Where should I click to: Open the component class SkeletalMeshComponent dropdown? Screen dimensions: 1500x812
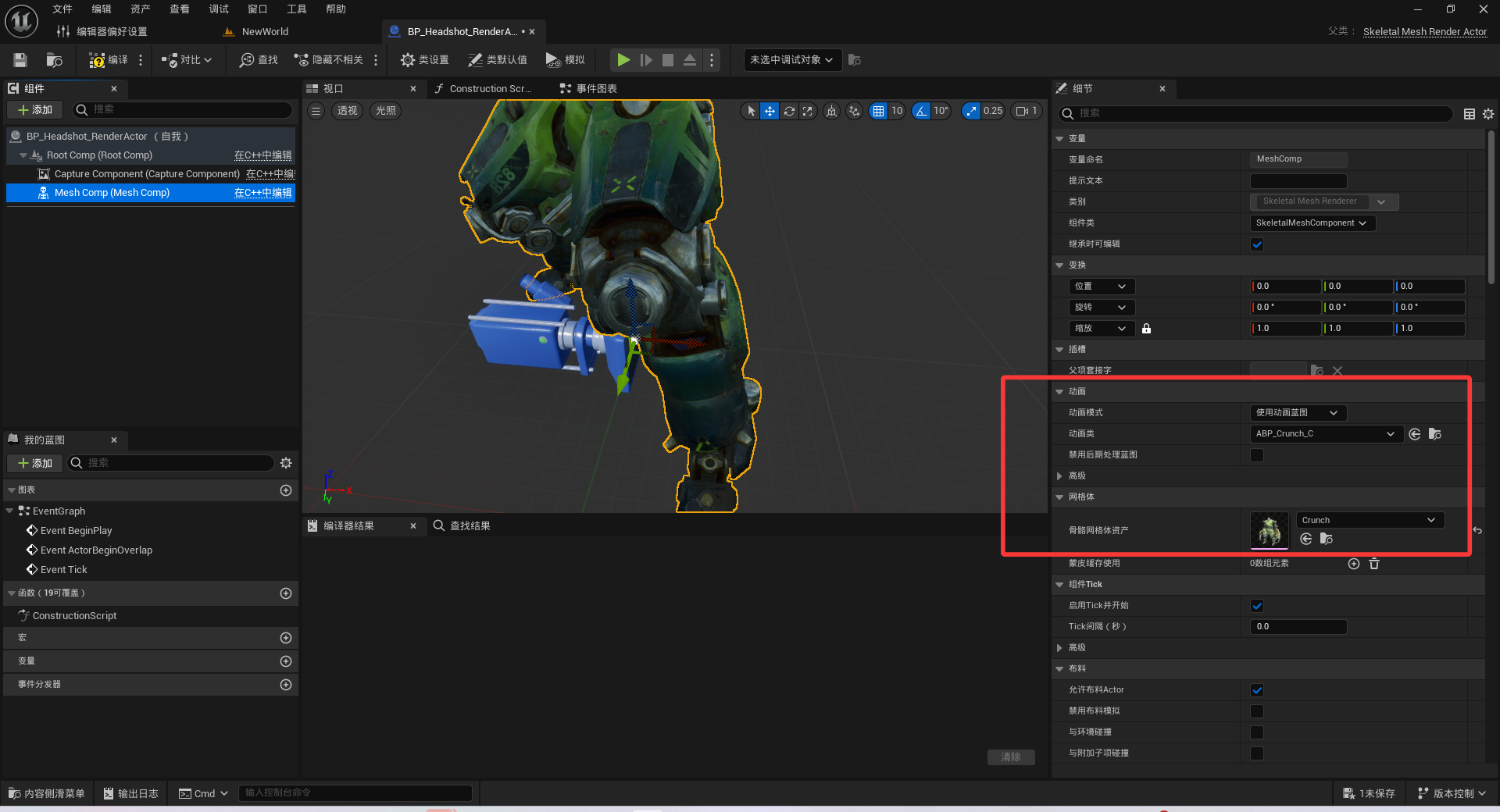click(1312, 223)
